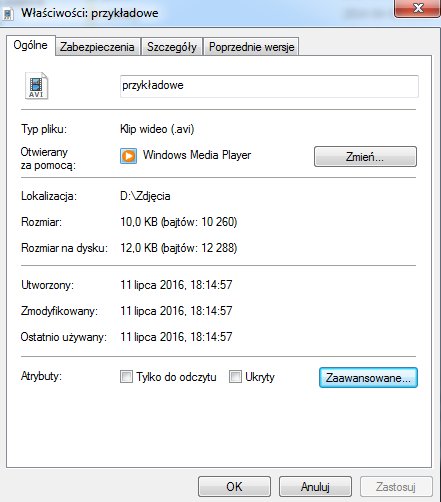Screen dimensions: 441x502
Task: Click the Zmień... button
Action: tap(365, 156)
